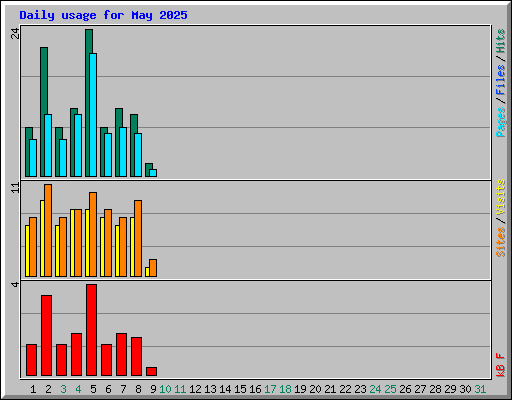
Task: Select the orange Sites bar for day 1
Action: (x=33, y=247)
